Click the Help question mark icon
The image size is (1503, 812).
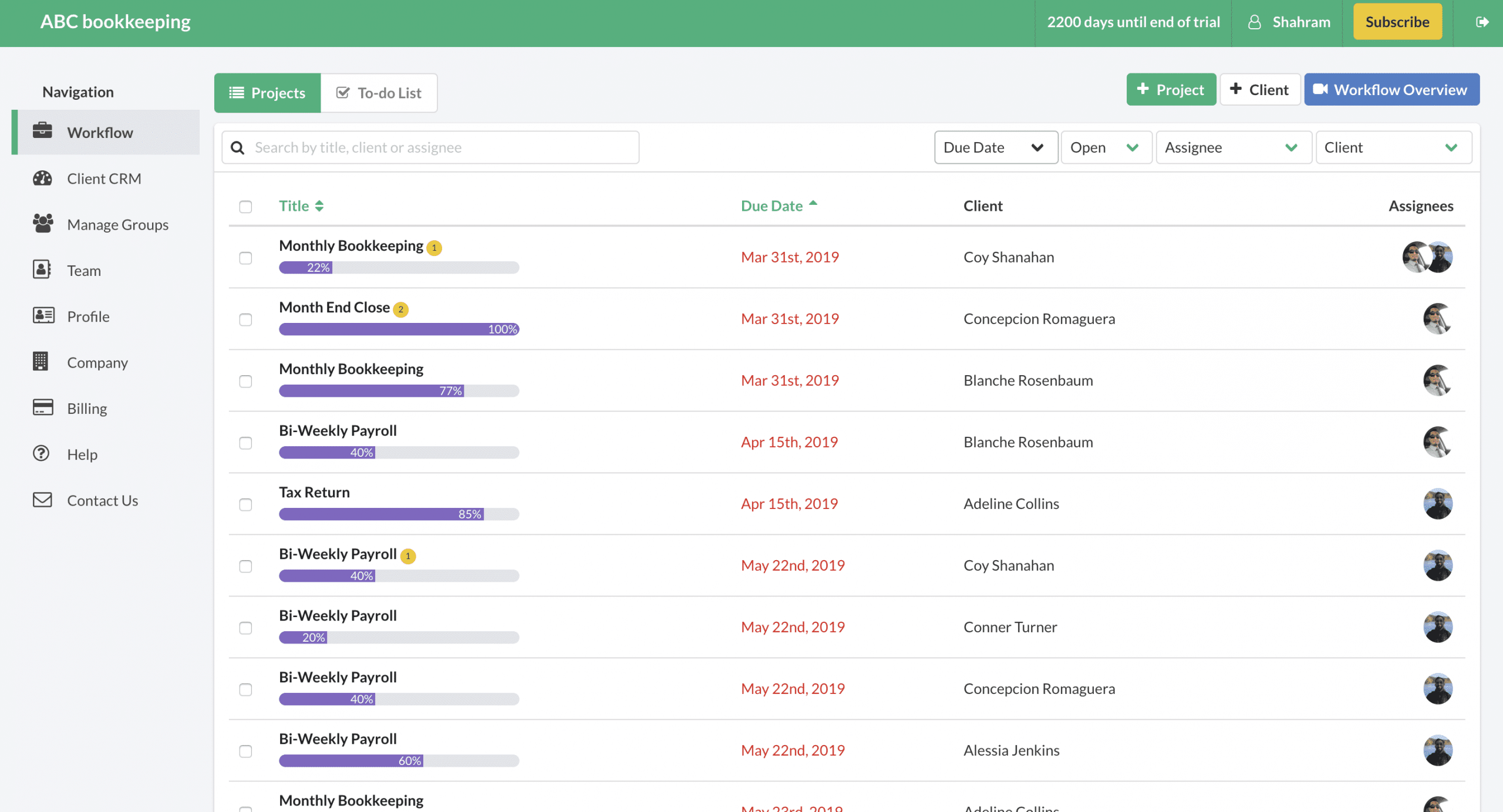point(41,454)
